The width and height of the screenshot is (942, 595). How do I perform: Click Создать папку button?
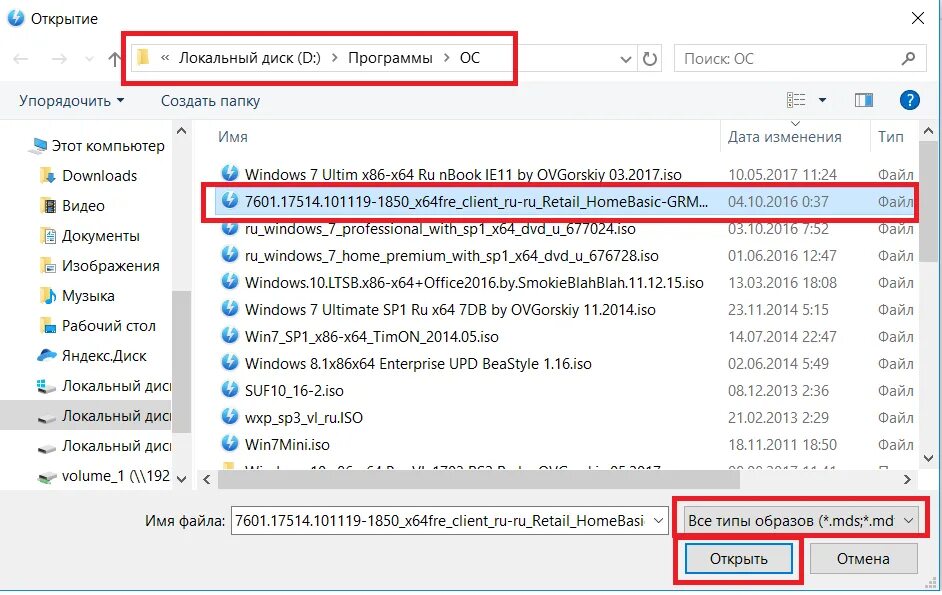click(x=210, y=100)
